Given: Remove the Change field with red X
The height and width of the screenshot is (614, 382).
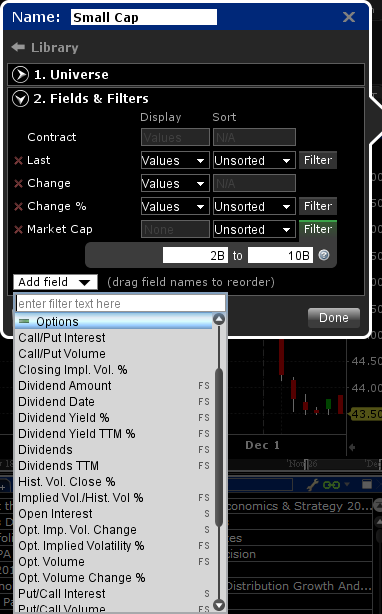Looking at the screenshot, I should (18, 184).
